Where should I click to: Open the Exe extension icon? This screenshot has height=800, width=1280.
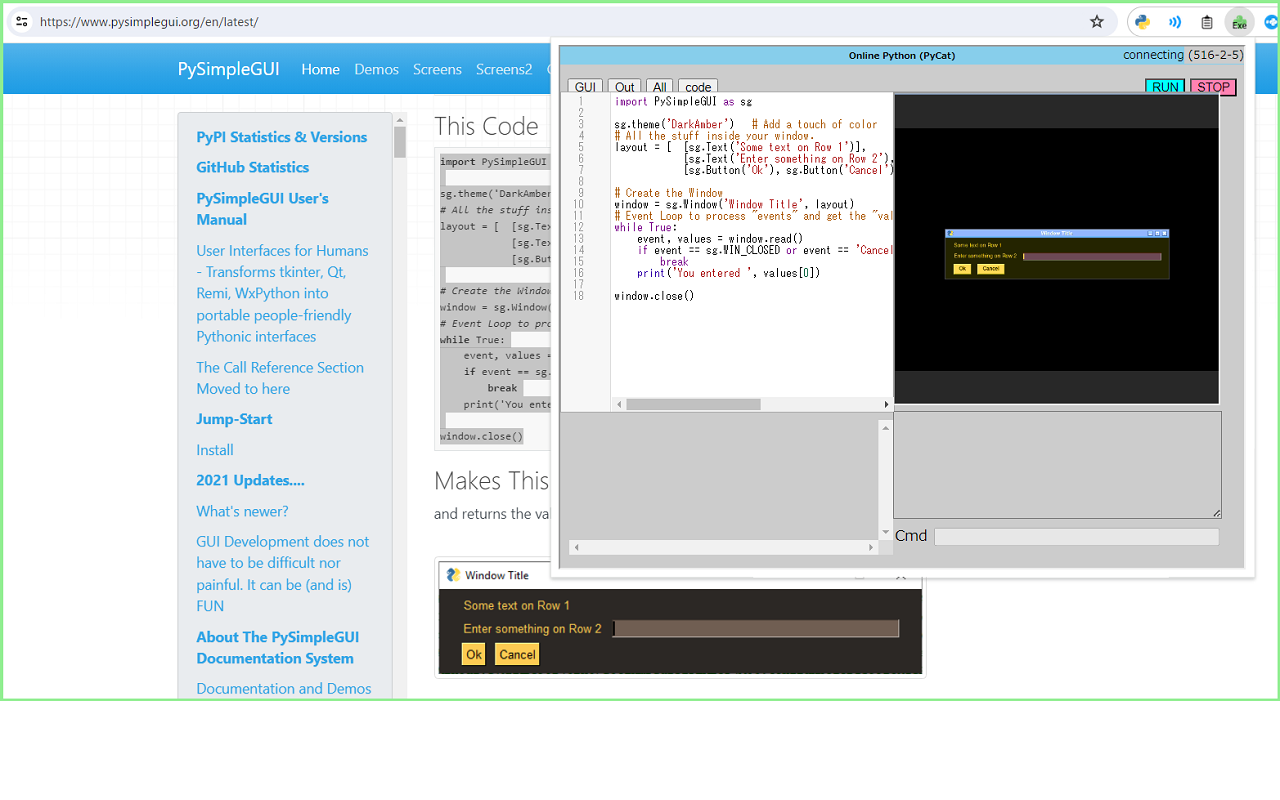pos(1239,21)
